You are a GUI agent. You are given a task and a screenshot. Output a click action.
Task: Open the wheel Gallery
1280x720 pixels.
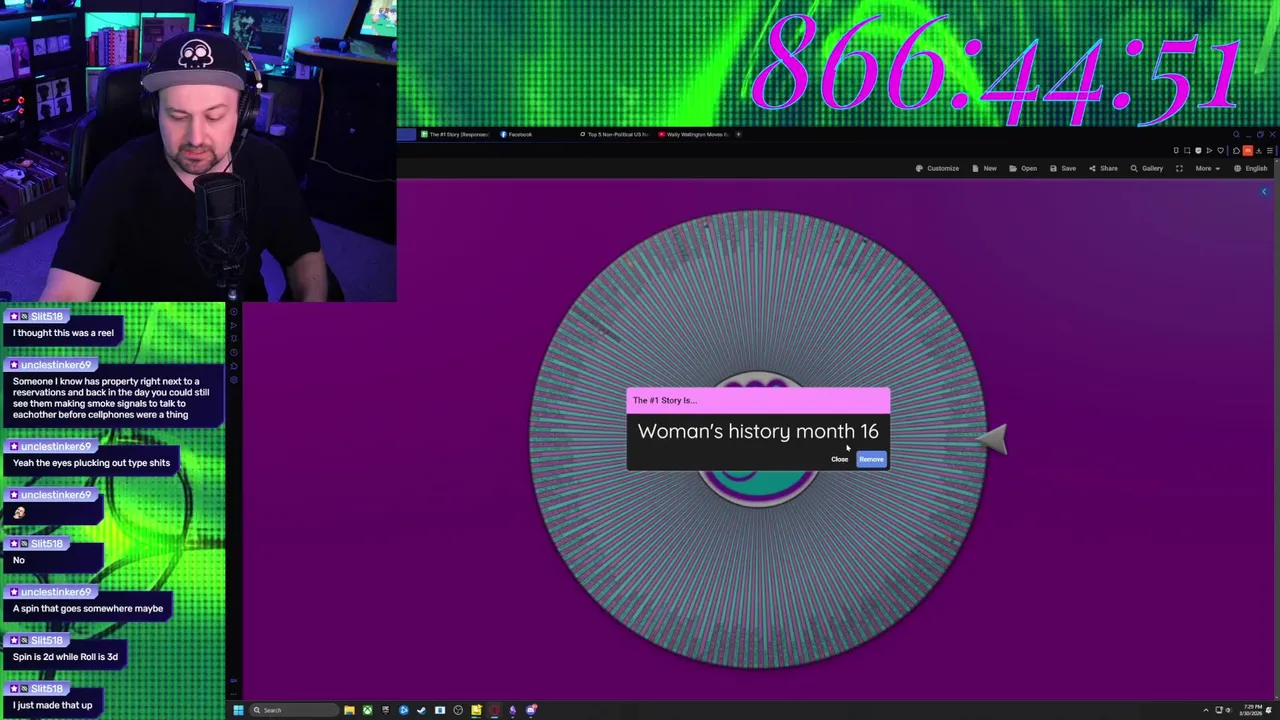1146,168
